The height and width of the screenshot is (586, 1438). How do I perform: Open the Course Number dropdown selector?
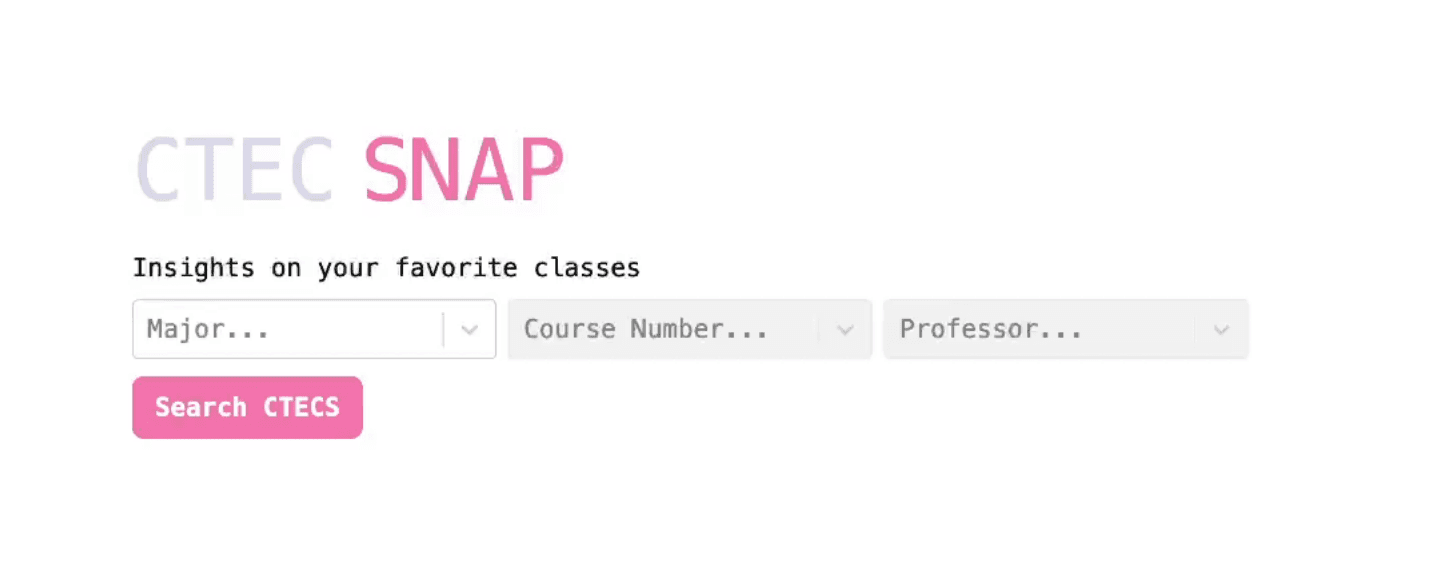point(690,329)
